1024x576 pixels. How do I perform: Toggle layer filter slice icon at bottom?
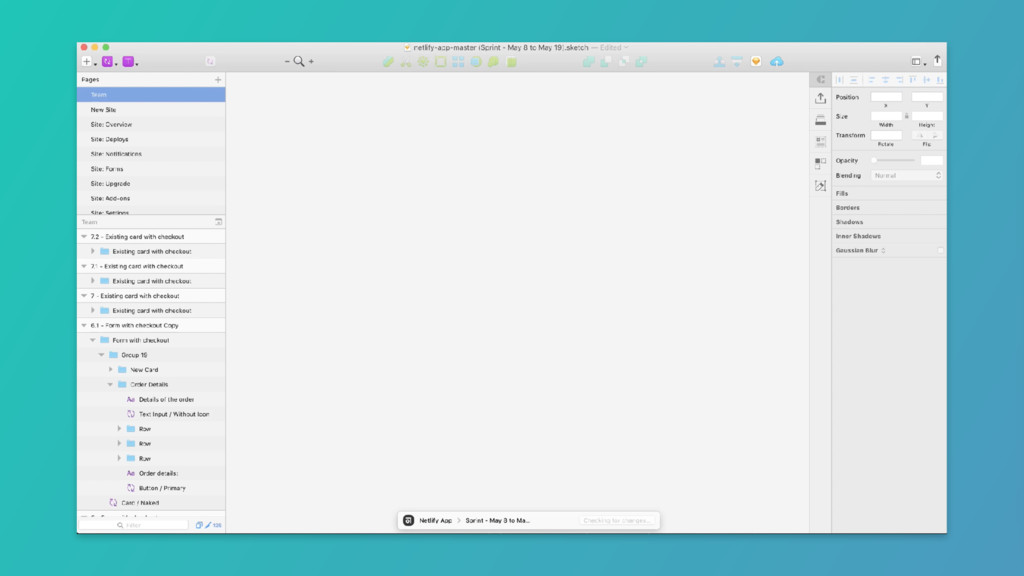click(x=208, y=525)
